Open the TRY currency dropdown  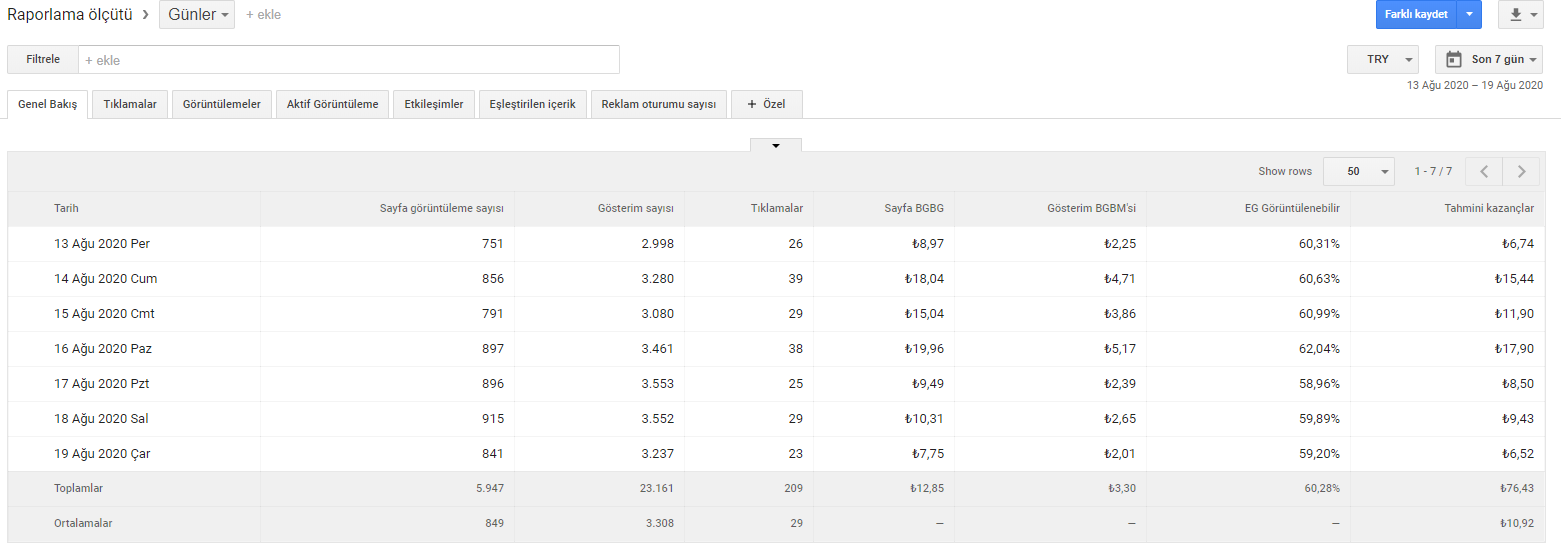tap(1383, 59)
